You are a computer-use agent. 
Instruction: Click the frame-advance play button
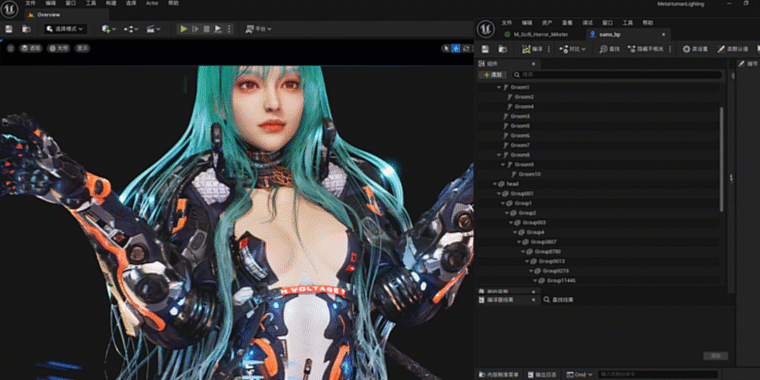[195, 29]
